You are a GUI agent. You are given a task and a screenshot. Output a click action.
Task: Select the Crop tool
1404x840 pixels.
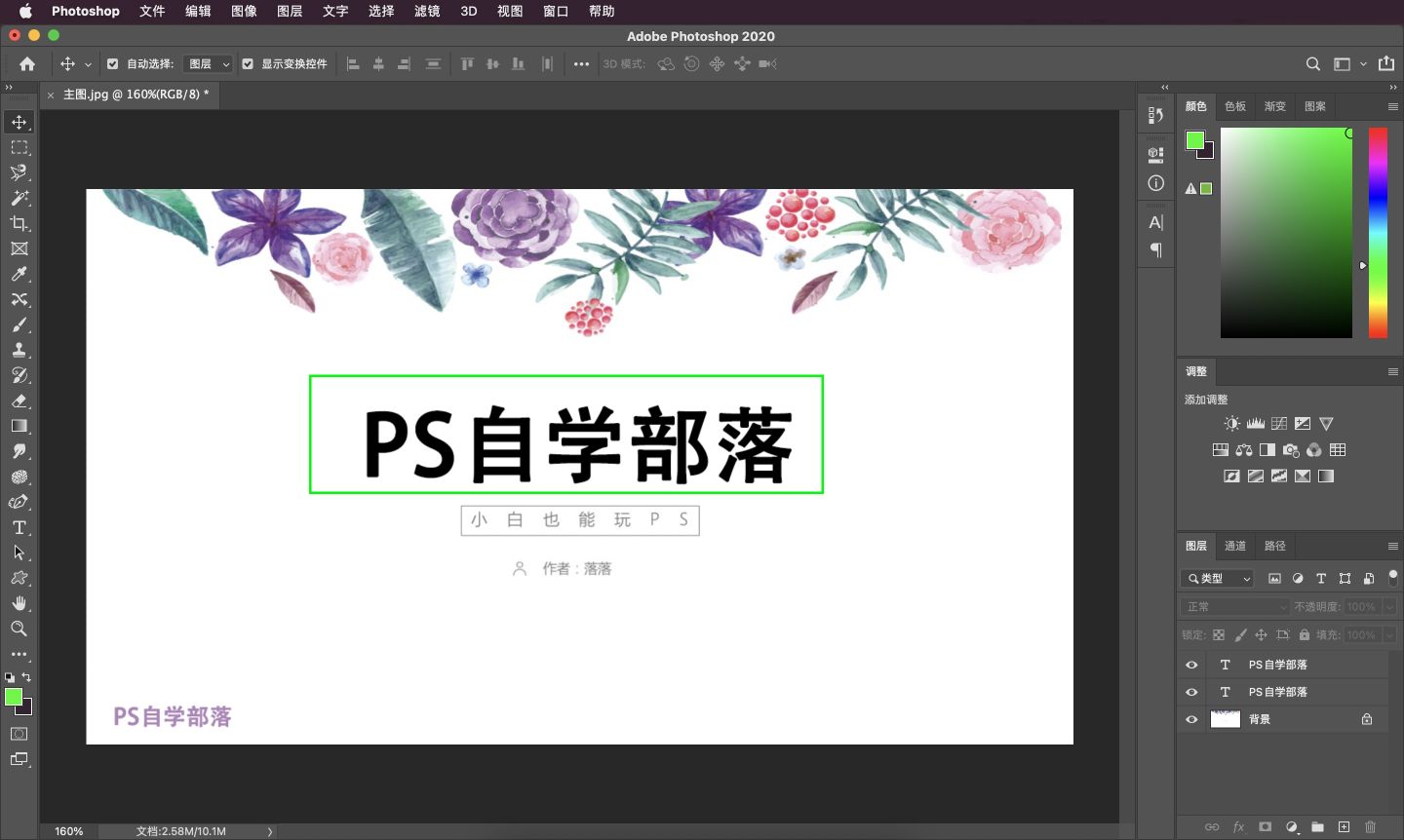tap(19, 223)
